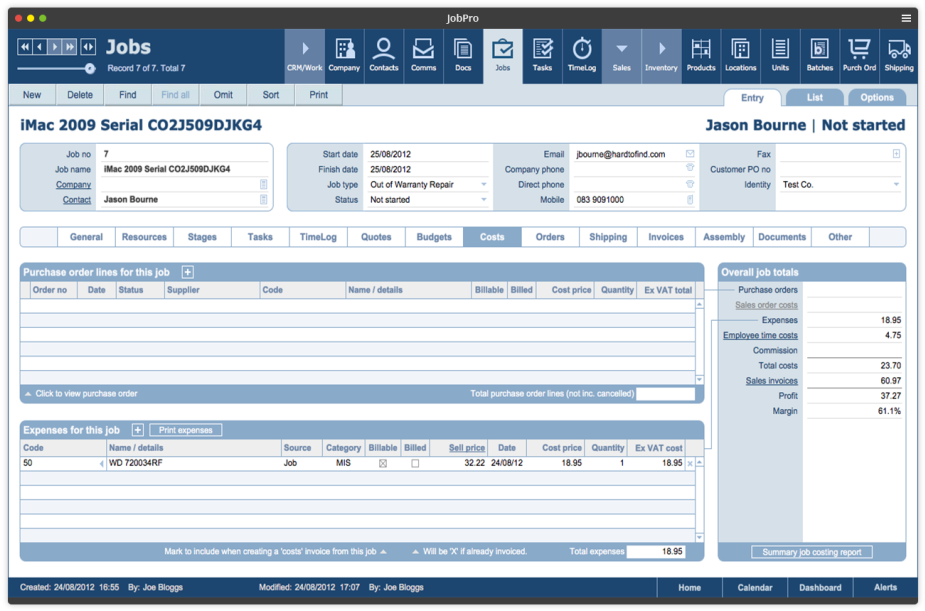Add a purchase order line plus icon

point(188,272)
